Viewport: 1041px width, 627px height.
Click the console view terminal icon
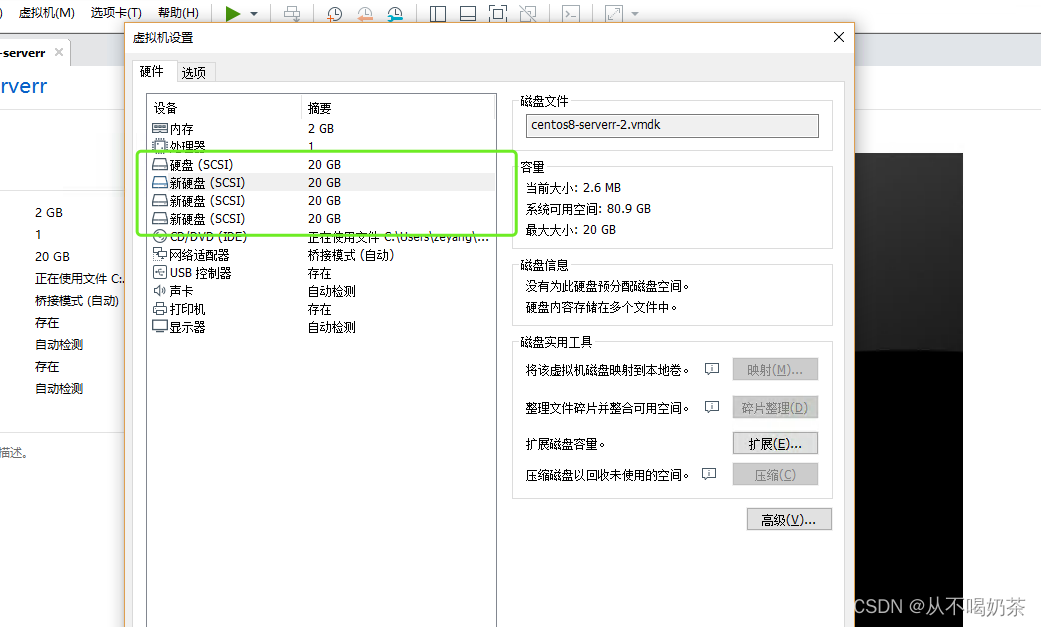571,13
